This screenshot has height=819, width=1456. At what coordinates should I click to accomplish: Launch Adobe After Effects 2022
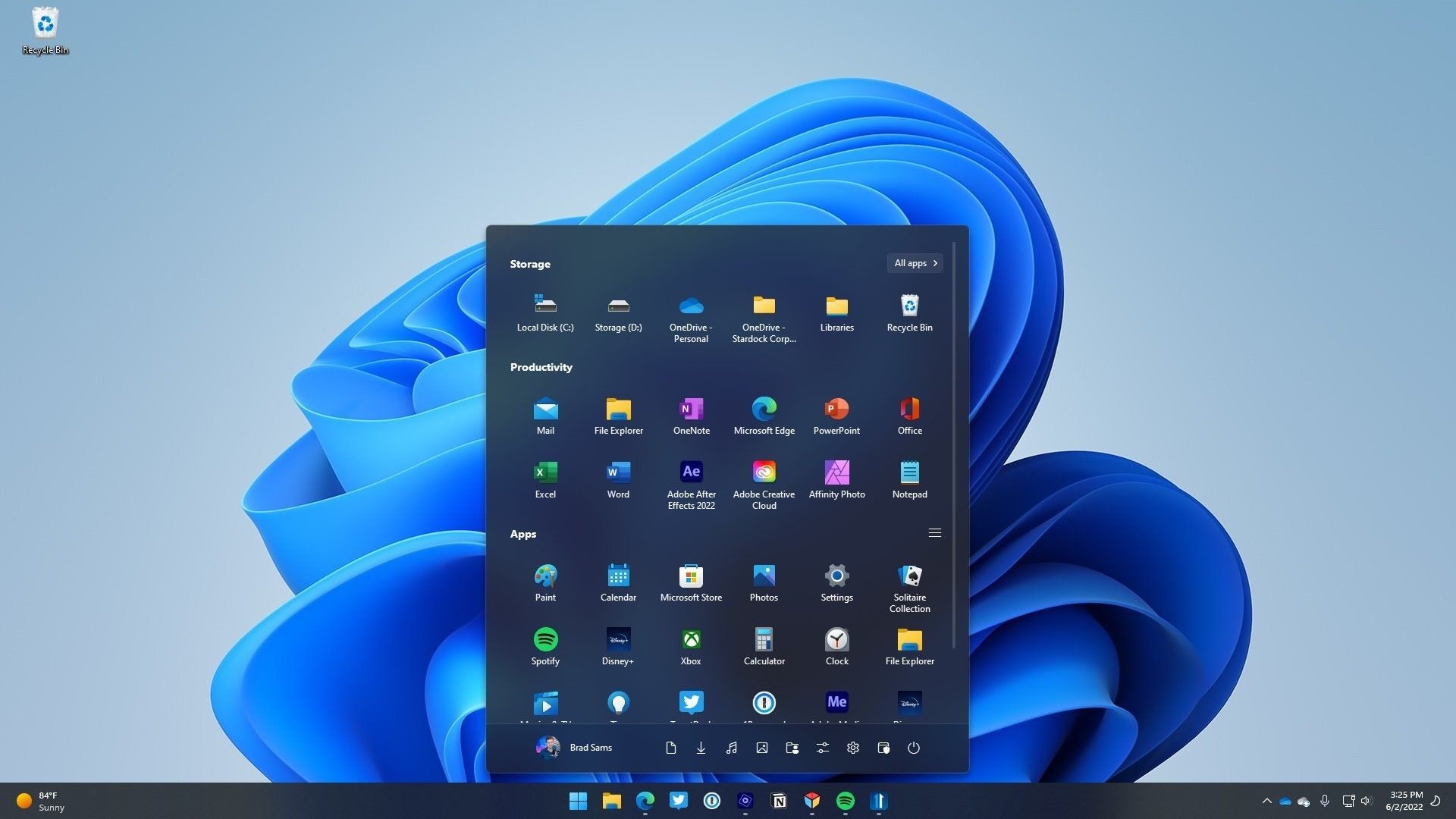[x=691, y=472]
